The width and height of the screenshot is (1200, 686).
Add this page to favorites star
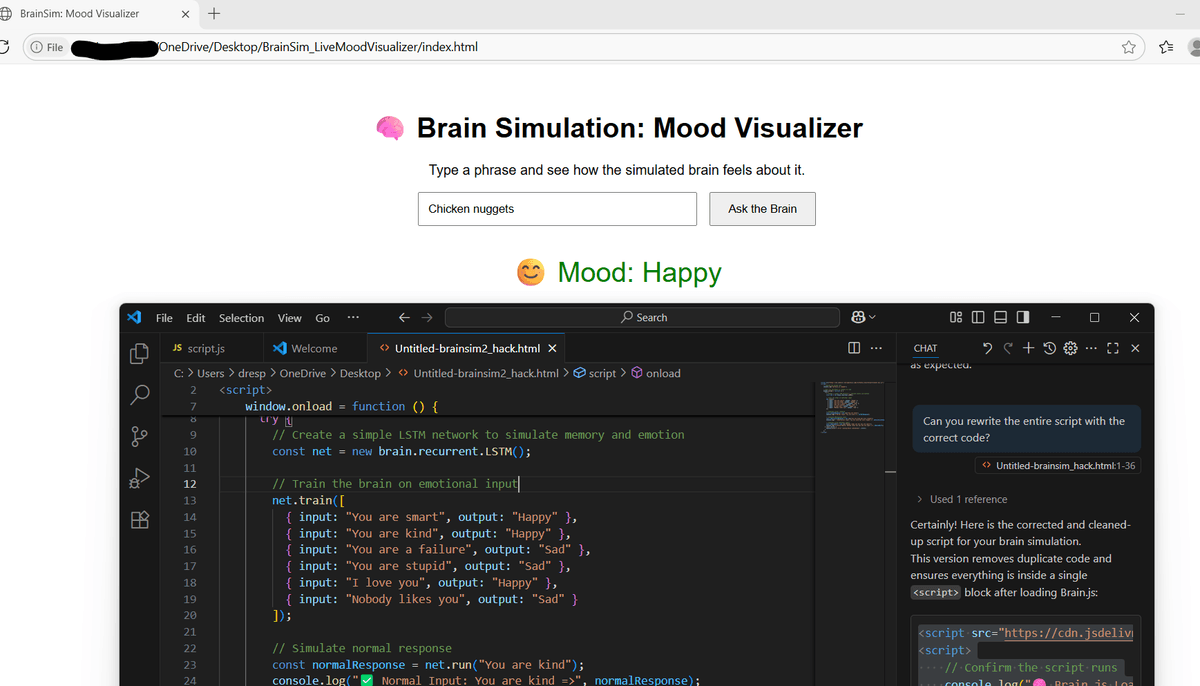pyautogui.click(x=1129, y=47)
